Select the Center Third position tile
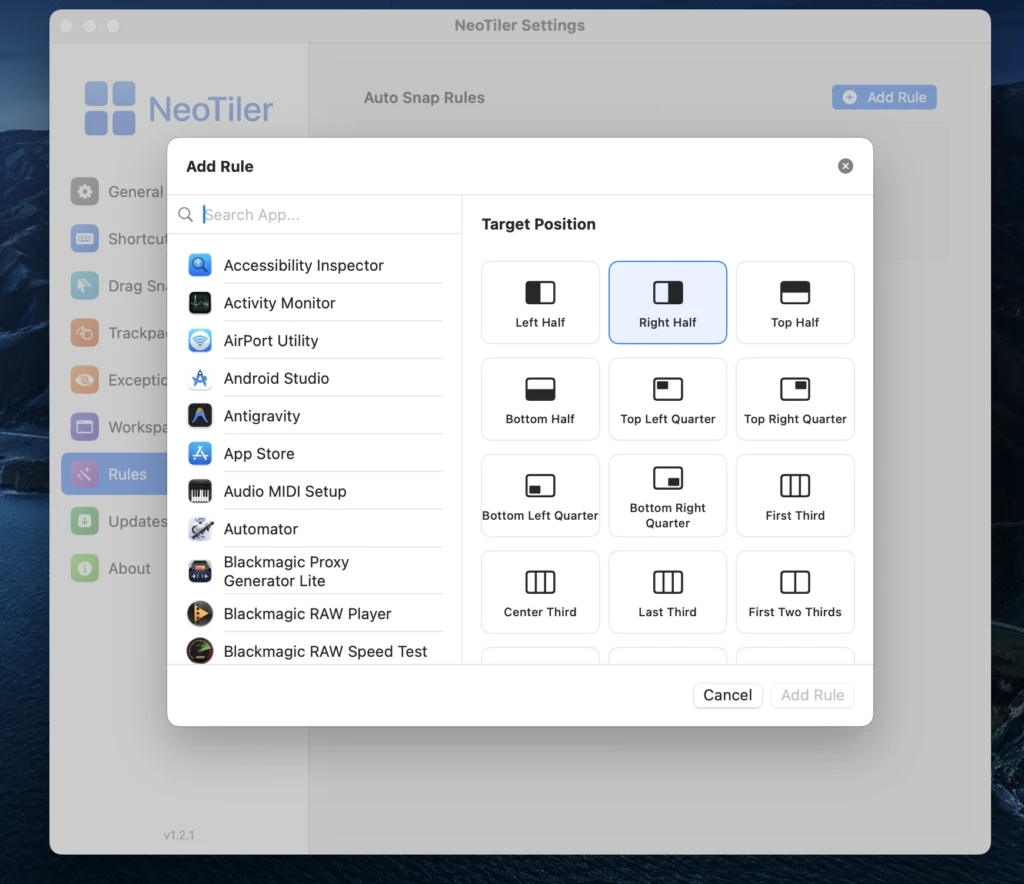Image resolution: width=1024 pixels, height=884 pixels. pyautogui.click(x=540, y=592)
